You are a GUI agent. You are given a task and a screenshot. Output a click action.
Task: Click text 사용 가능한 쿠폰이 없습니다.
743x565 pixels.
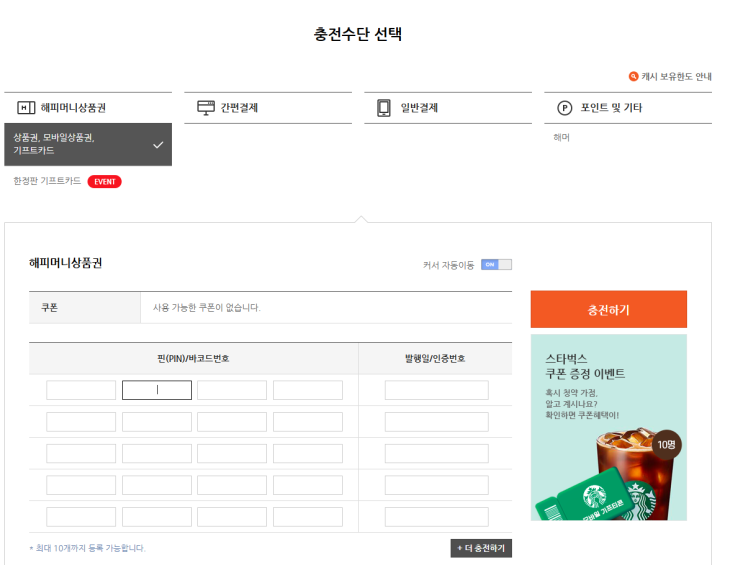[x=207, y=308]
